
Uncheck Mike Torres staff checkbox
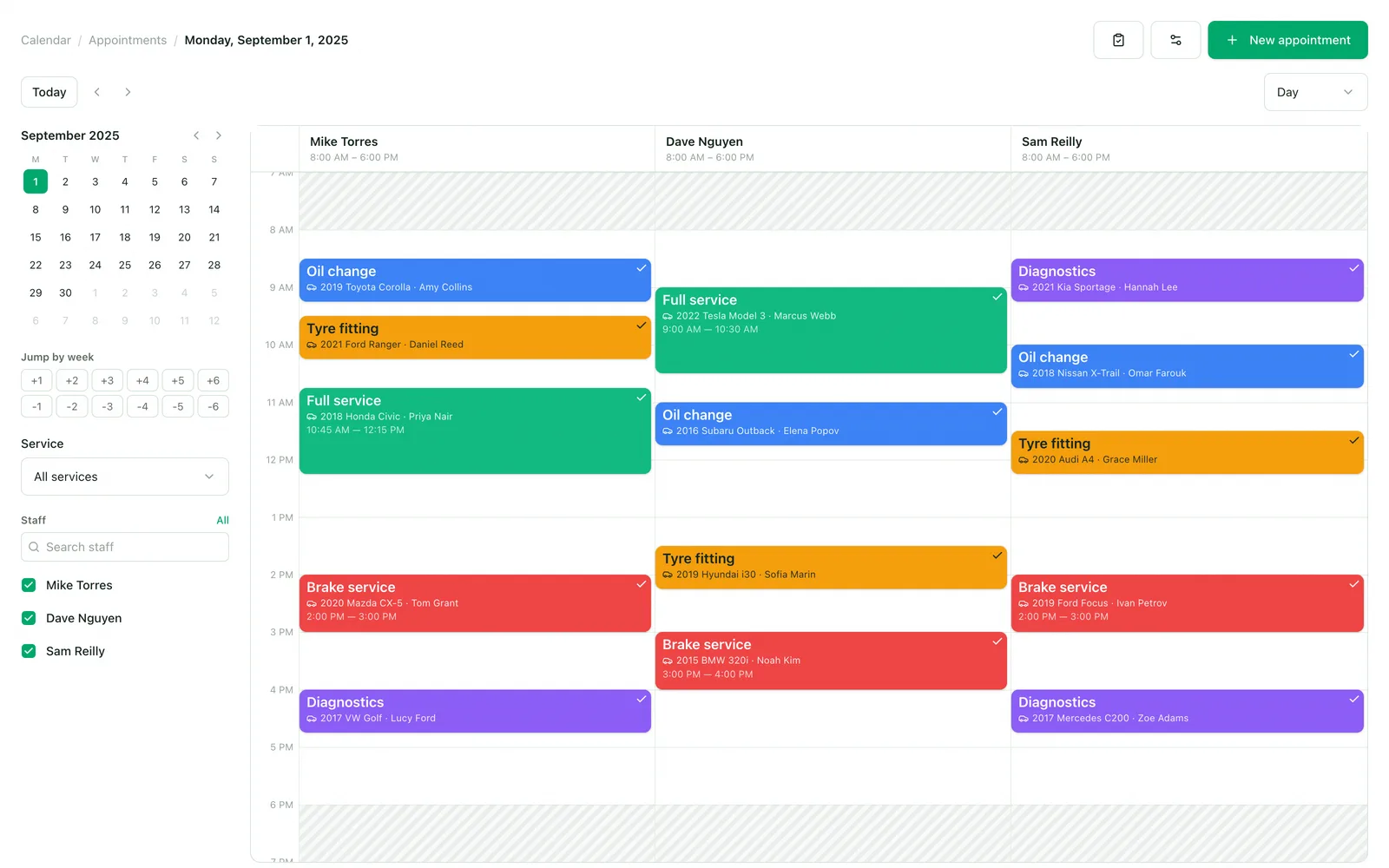pos(29,585)
